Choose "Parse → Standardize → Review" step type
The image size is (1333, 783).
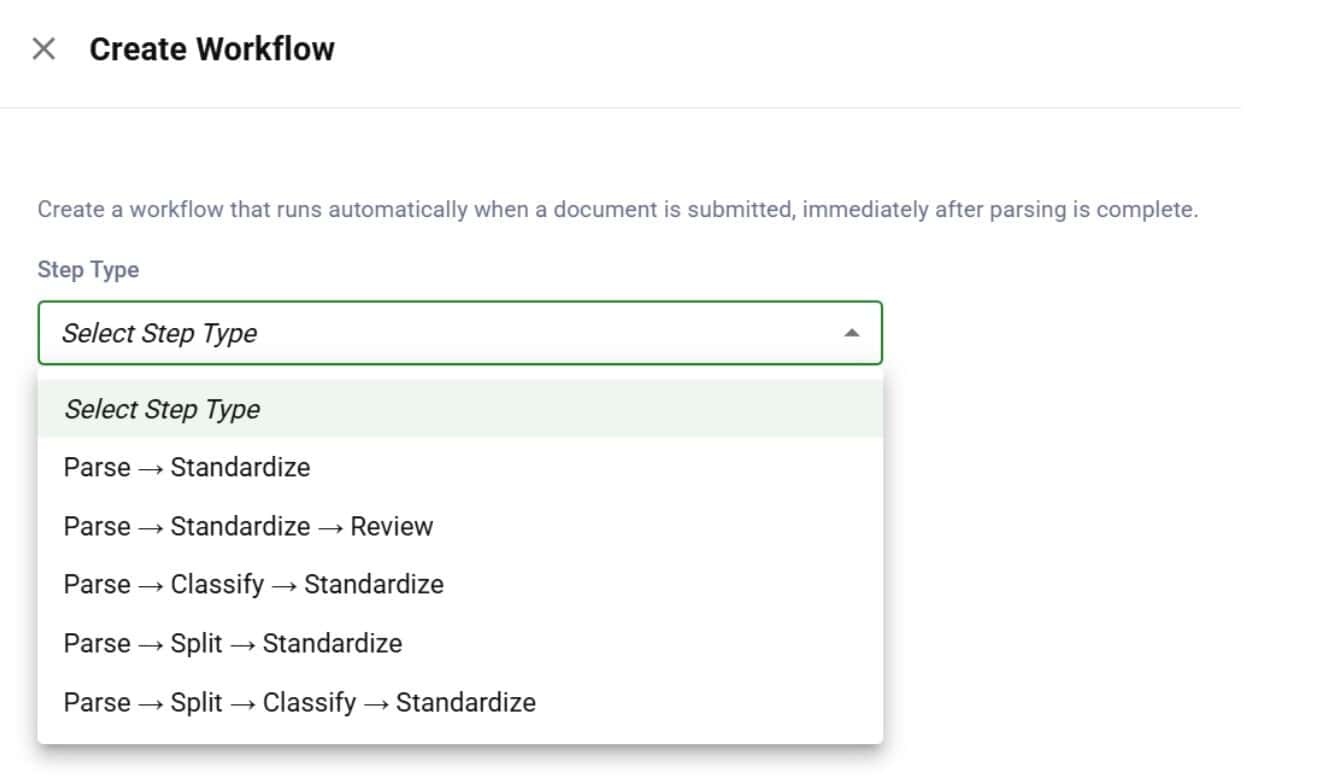click(248, 526)
